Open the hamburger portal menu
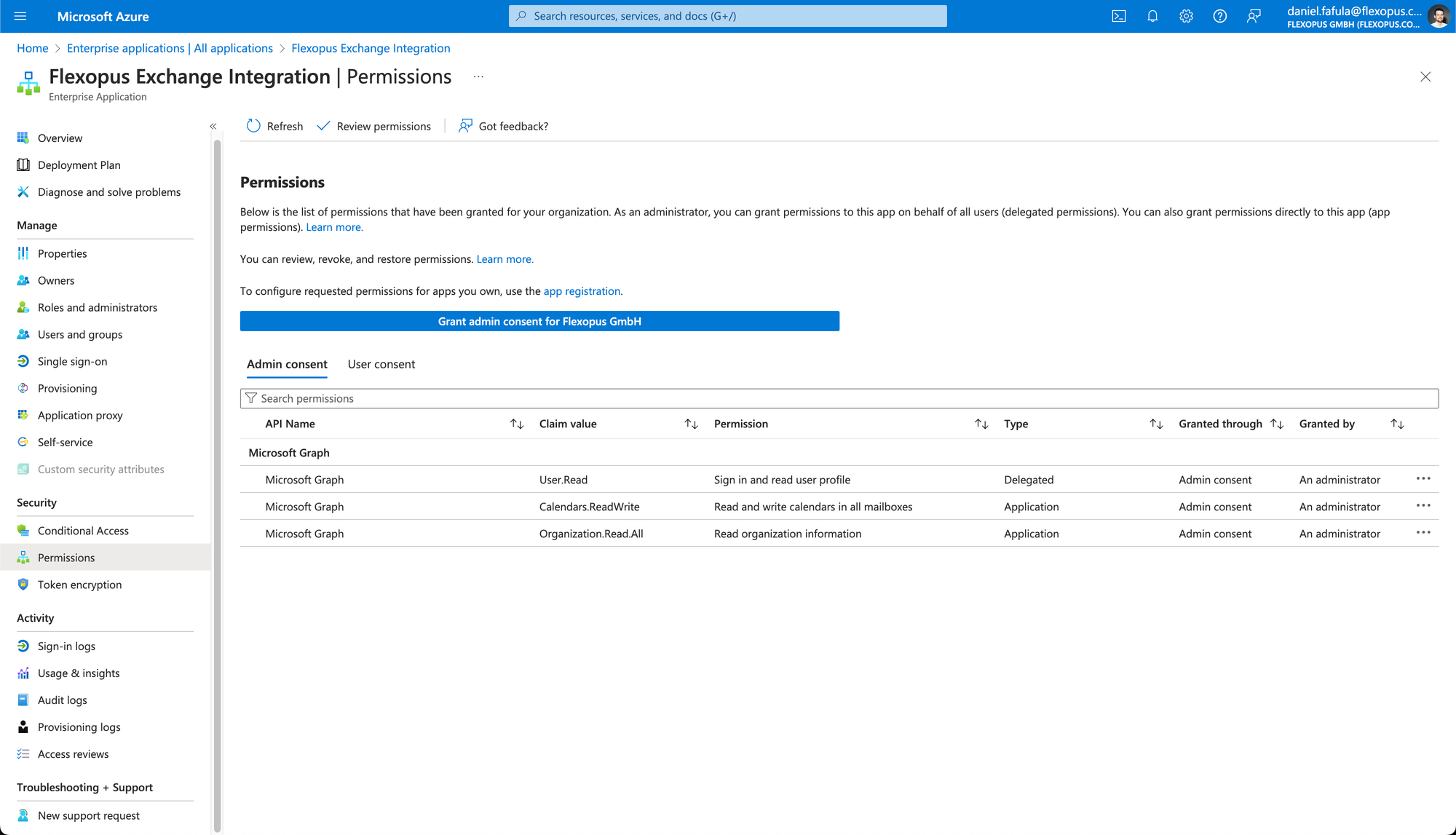1456x835 pixels. [x=20, y=16]
